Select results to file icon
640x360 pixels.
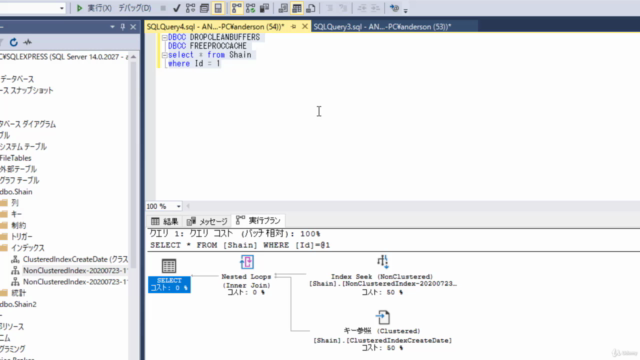(x=311, y=8)
